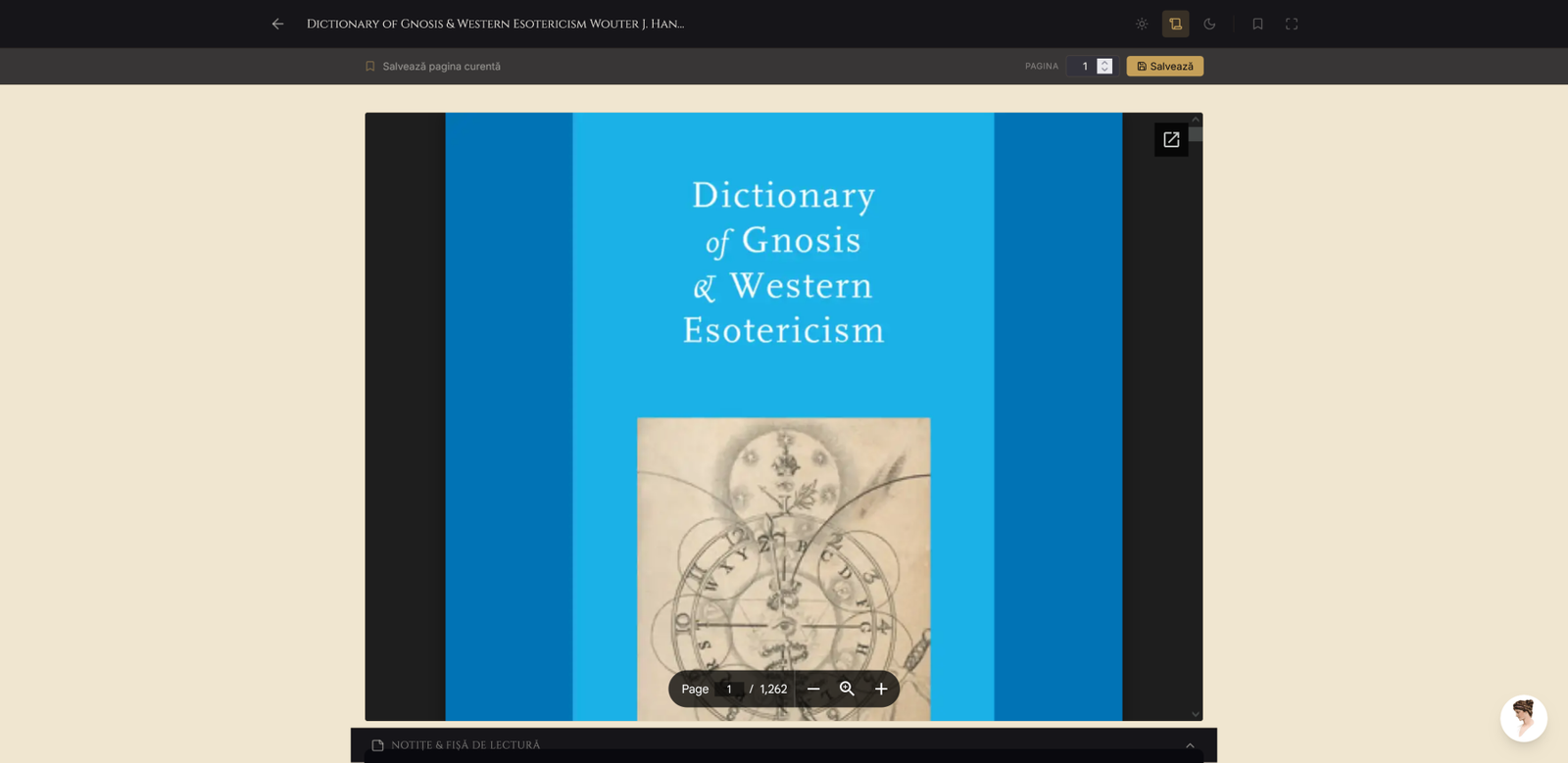Click the bookmark icon in top bar
Image resolution: width=1568 pixels, height=763 pixels.
pyautogui.click(x=1257, y=24)
